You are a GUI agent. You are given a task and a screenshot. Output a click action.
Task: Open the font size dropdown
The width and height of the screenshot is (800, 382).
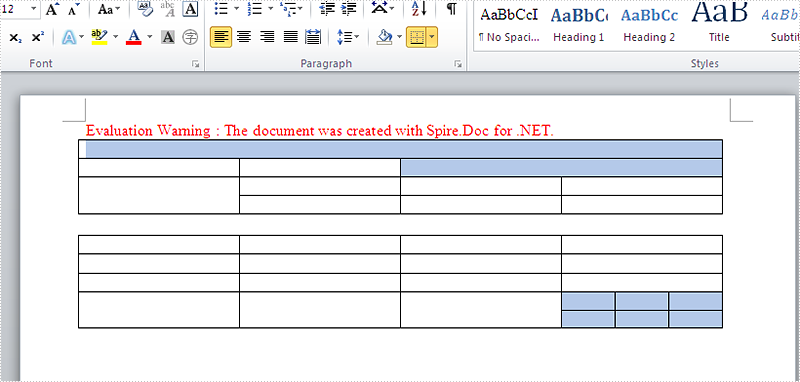[34, 9]
